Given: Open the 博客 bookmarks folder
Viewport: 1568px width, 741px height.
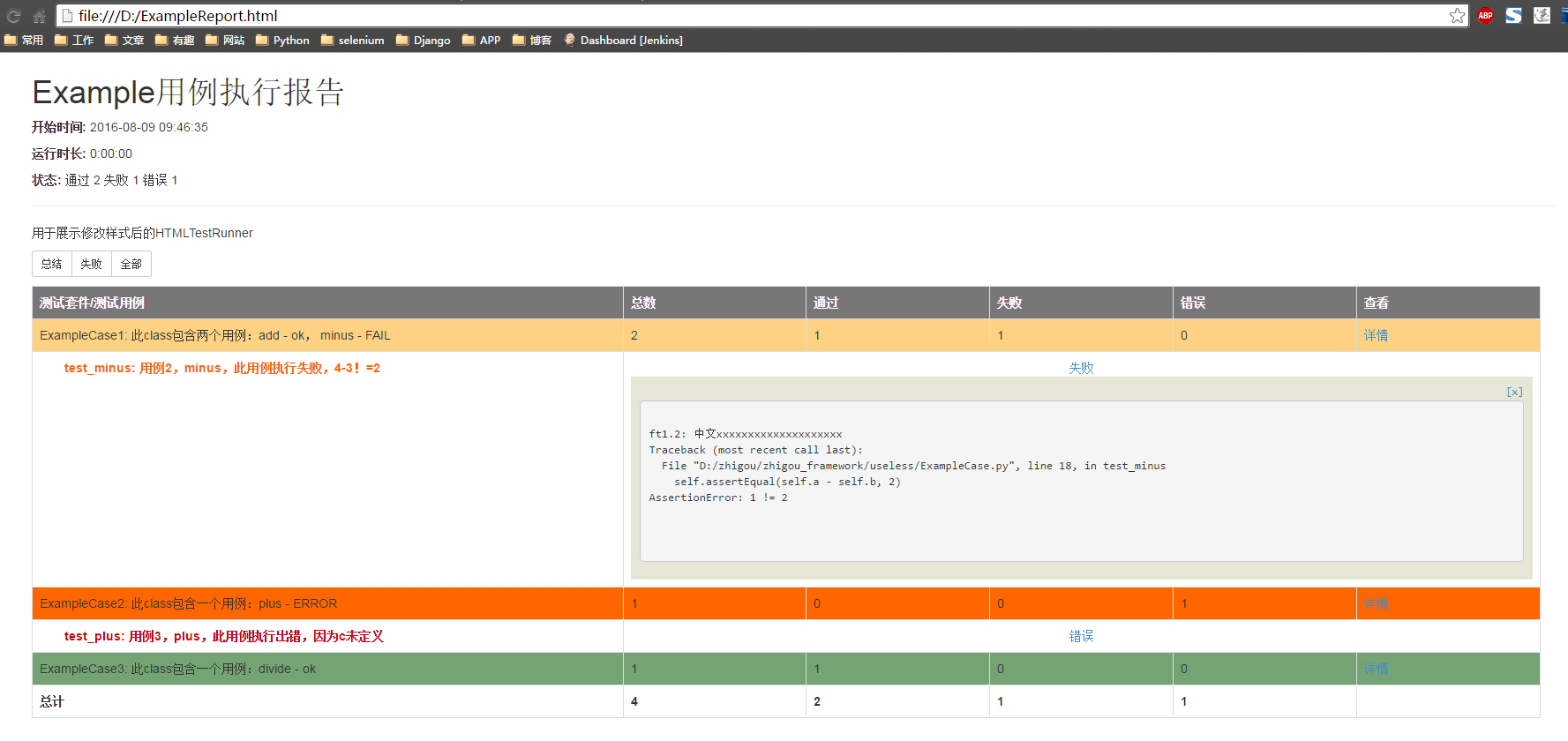Looking at the screenshot, I should coord(532,40).
